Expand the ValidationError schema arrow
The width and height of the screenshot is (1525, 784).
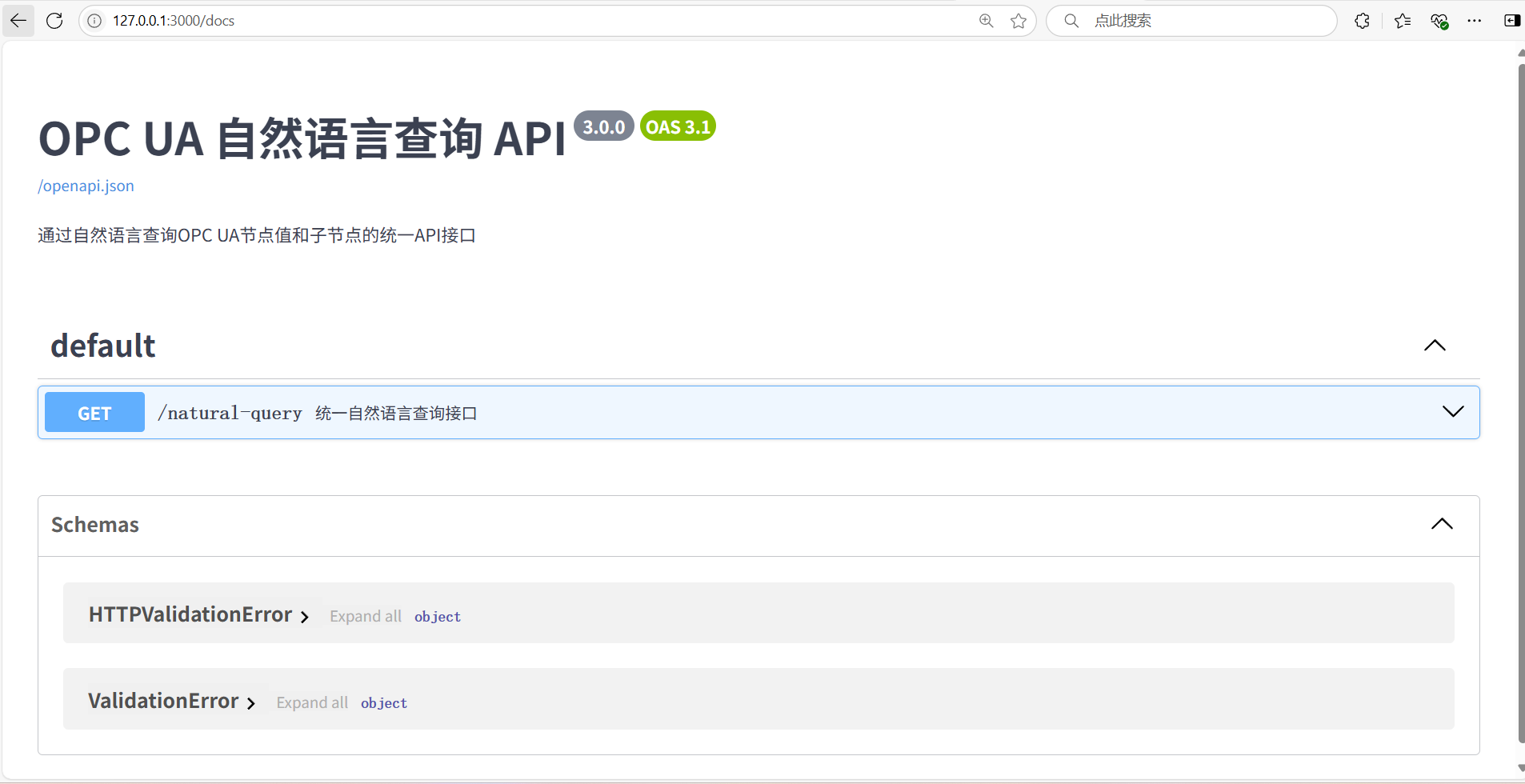click(x=251, y=703)
